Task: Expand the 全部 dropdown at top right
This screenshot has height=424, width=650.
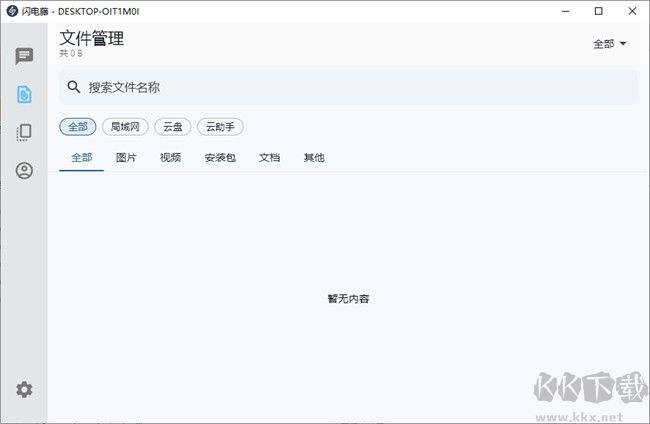Action: pyautogui.click(x=609, y=44)
